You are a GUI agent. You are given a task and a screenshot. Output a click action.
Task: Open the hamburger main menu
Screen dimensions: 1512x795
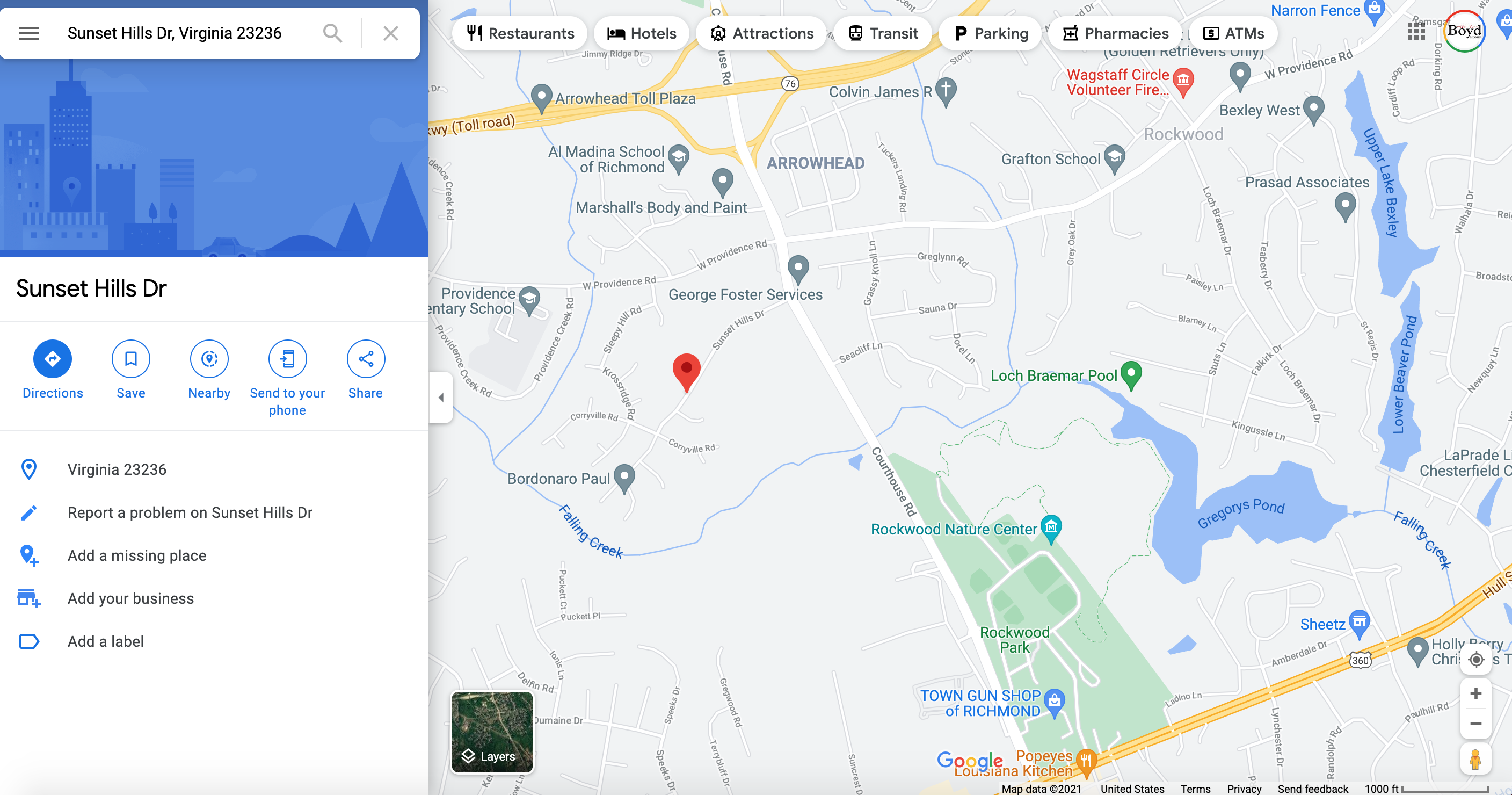click(x=29, y=33)
